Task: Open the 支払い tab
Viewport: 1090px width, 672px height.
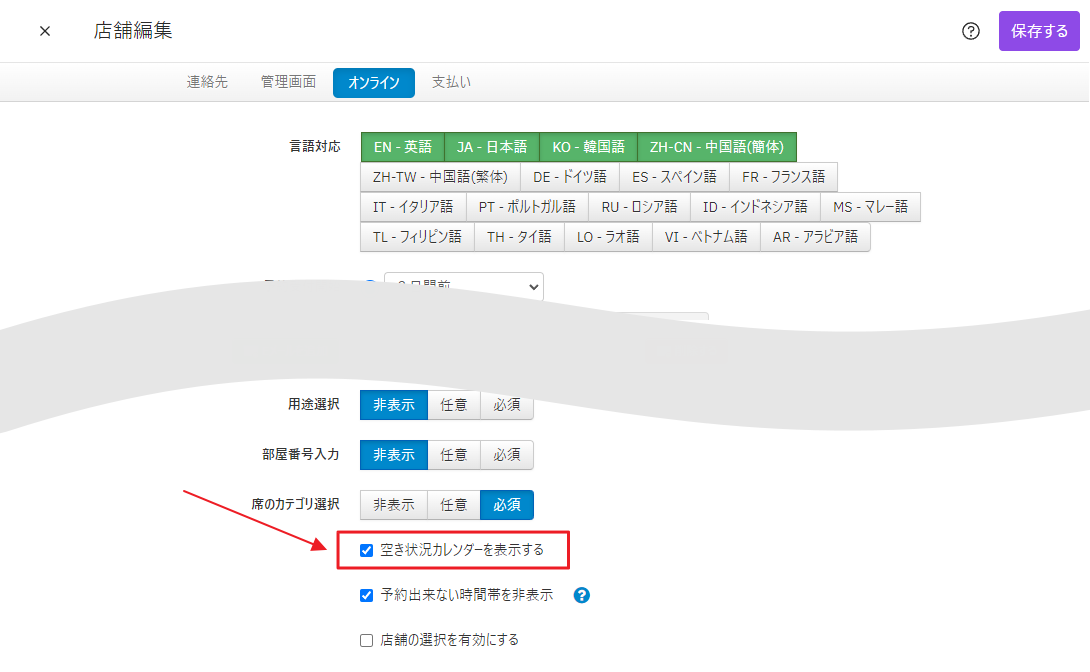Action: pyautogui.click(x=451, y=82)
